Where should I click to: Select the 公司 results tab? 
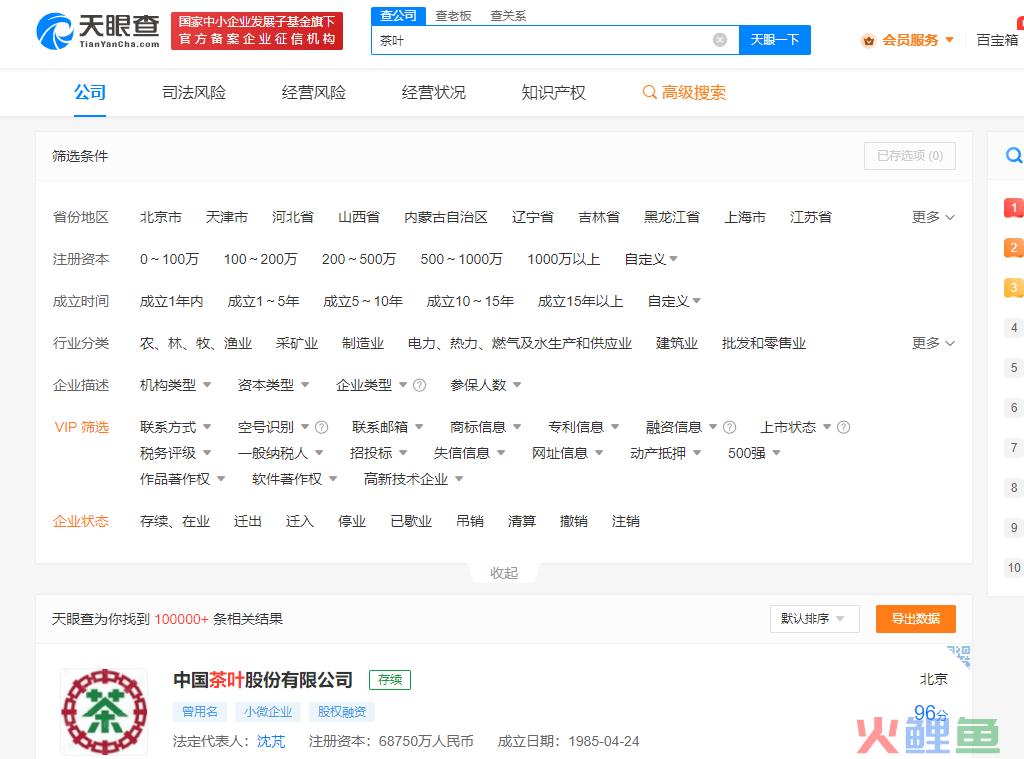89,92
